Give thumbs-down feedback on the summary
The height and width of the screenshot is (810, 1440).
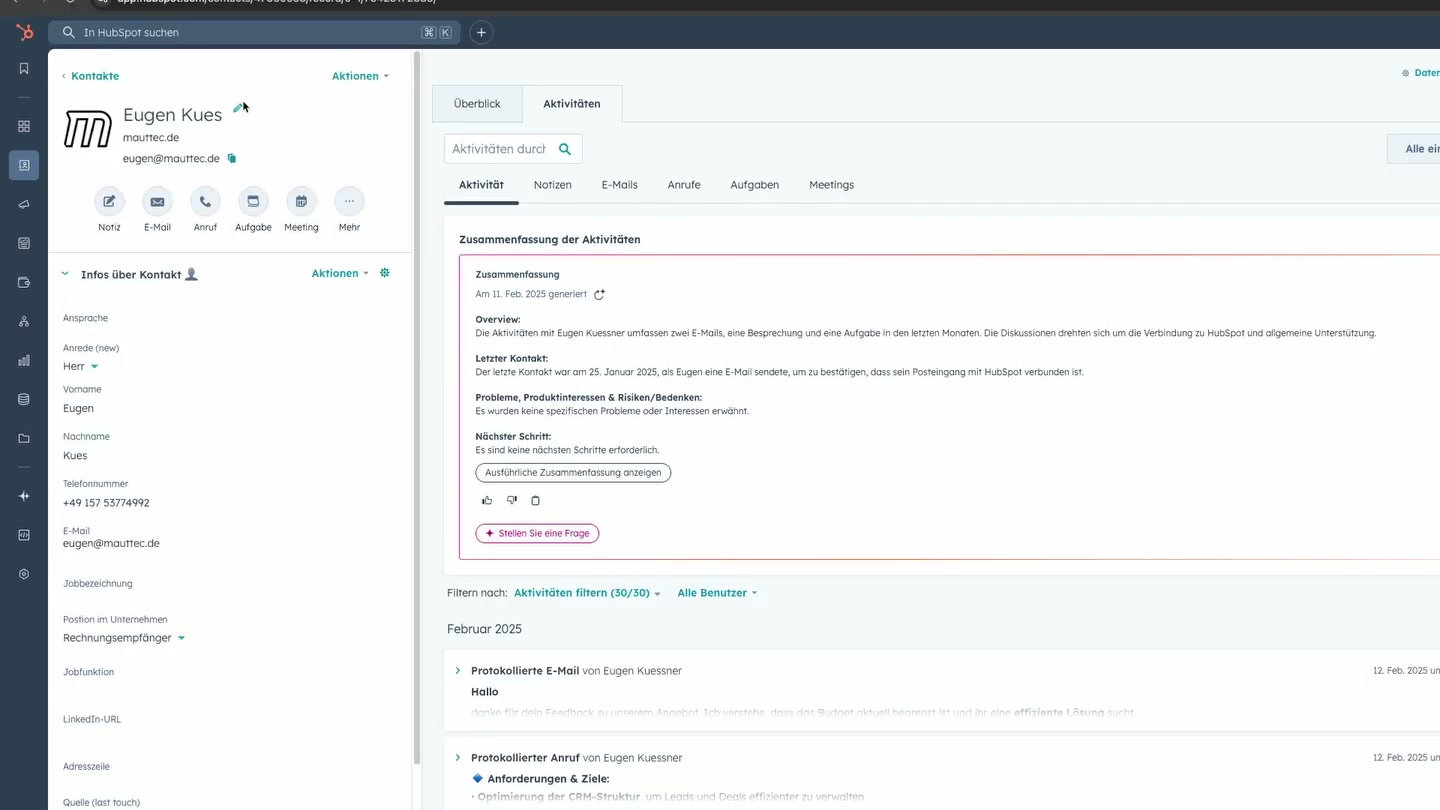coord(511,500)
